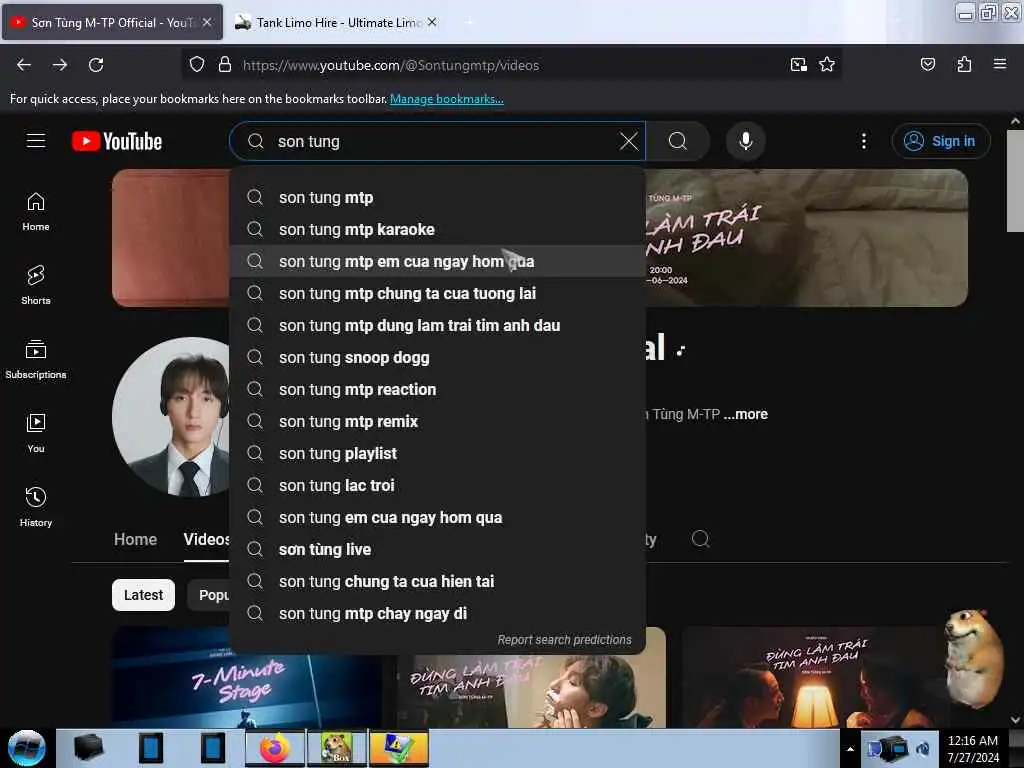1024x768 pixels.
Task: Choose suggestion 'son tung mtp dung lam trai tim anh dau'
Action: (x=438, y=325)
